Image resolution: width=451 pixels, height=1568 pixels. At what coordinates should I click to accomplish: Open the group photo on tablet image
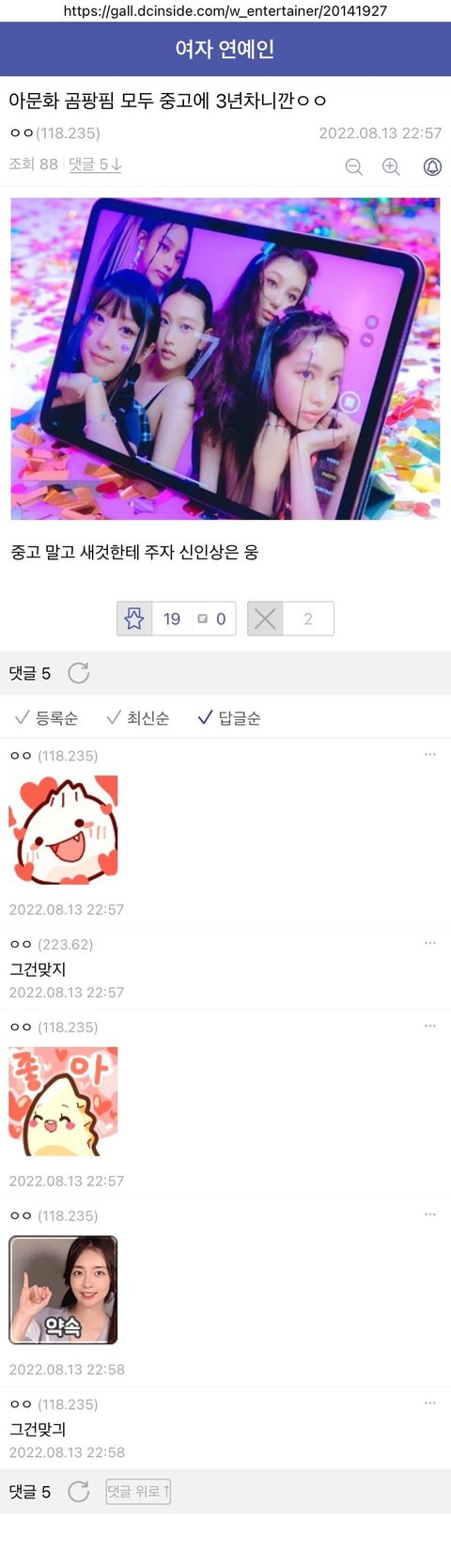pos(225,358)
